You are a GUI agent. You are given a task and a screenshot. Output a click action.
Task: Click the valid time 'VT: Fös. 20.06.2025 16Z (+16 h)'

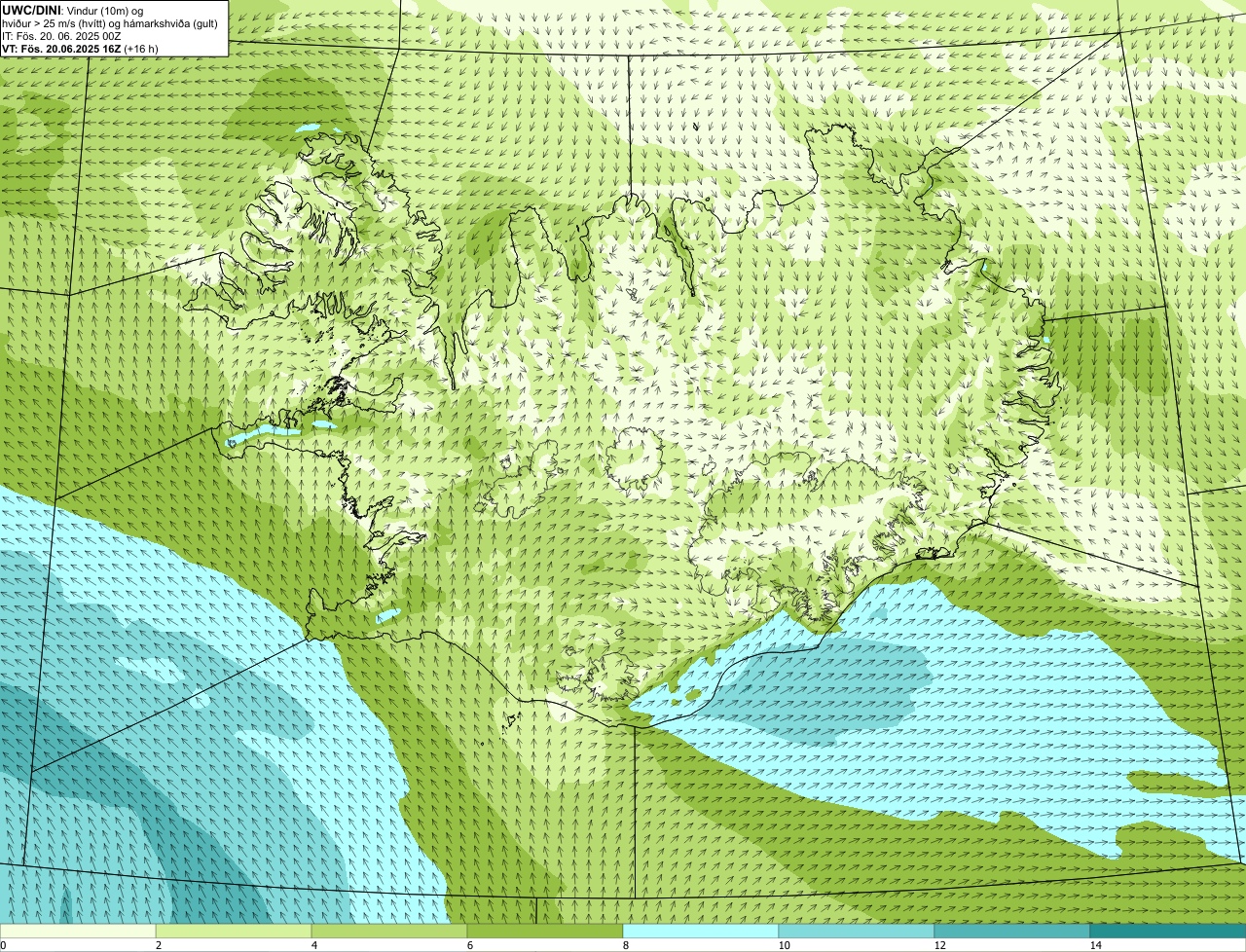tap(80, 49)
